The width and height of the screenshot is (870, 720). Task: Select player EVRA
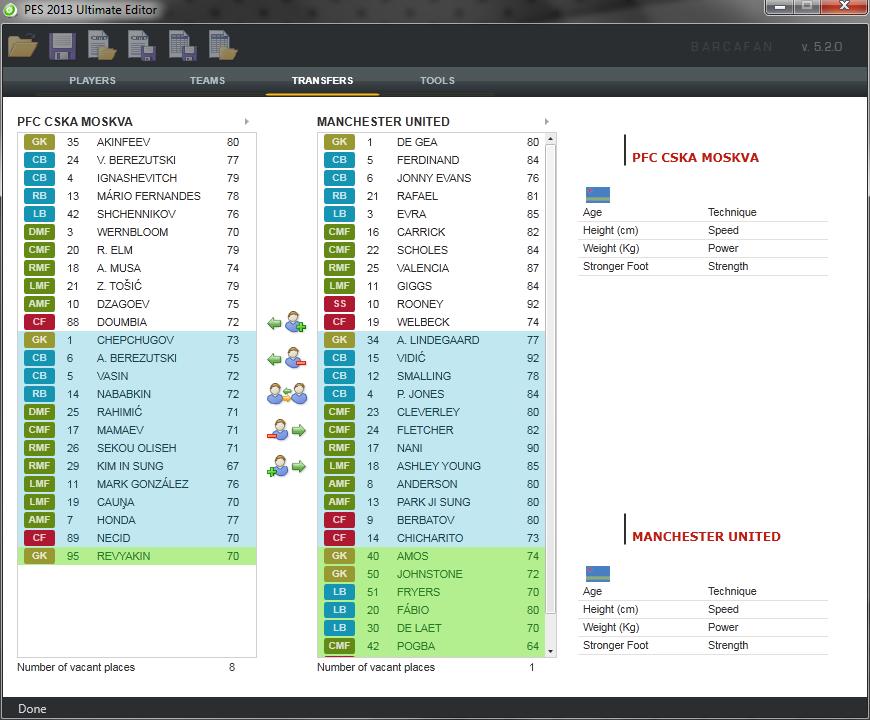pos(432,214)
